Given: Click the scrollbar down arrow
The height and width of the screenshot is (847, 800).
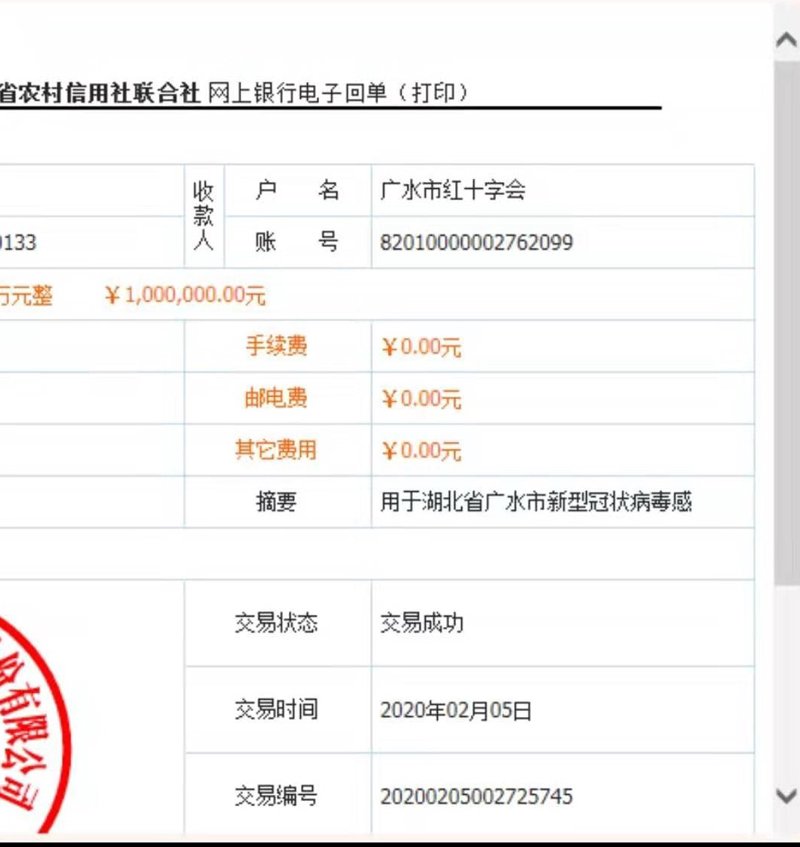Looking at the screenshot, I should point(786,796).
